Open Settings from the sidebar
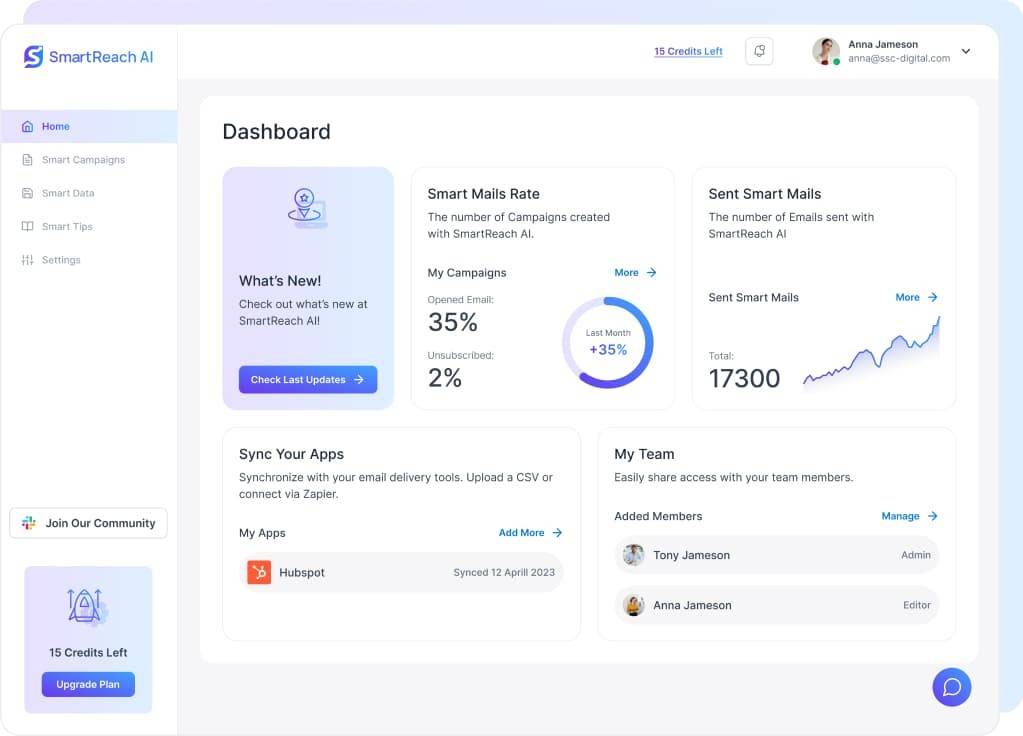 click(61, 260)
